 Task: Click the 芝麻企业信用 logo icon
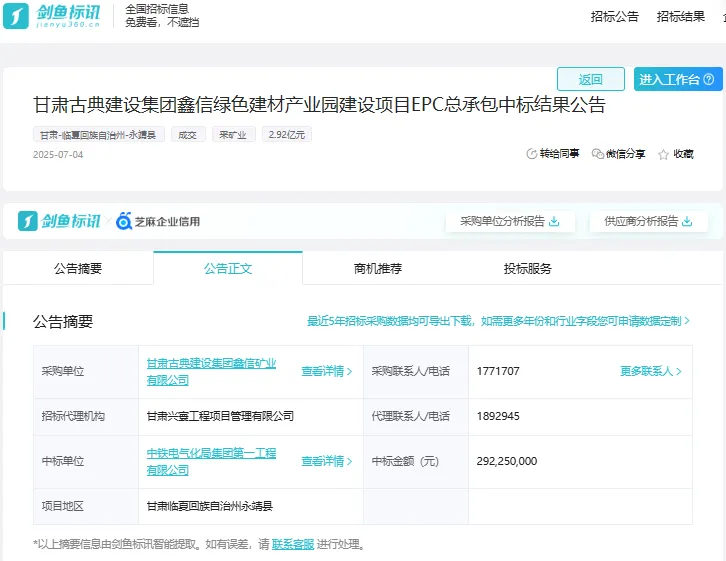(124, 221)
